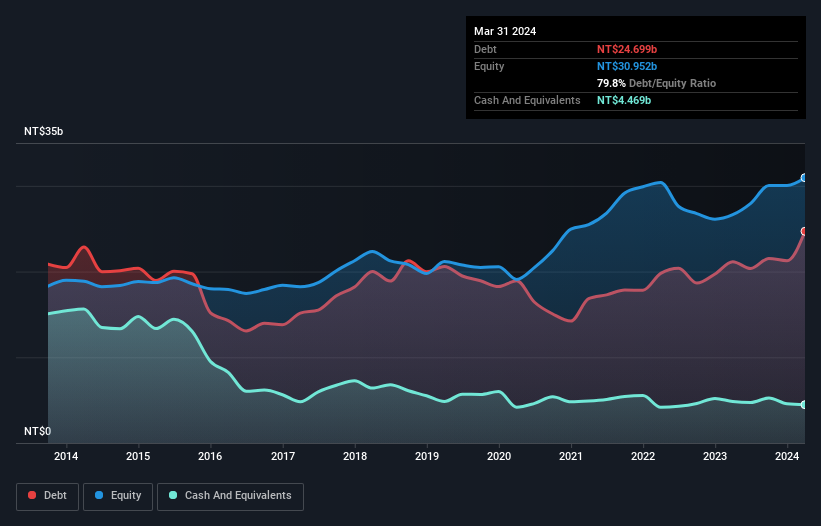Image resolution: width=821 pixels, height=526 pixels.
Task: Click Cash And Equivalents tooltip label
Action: 527,100
